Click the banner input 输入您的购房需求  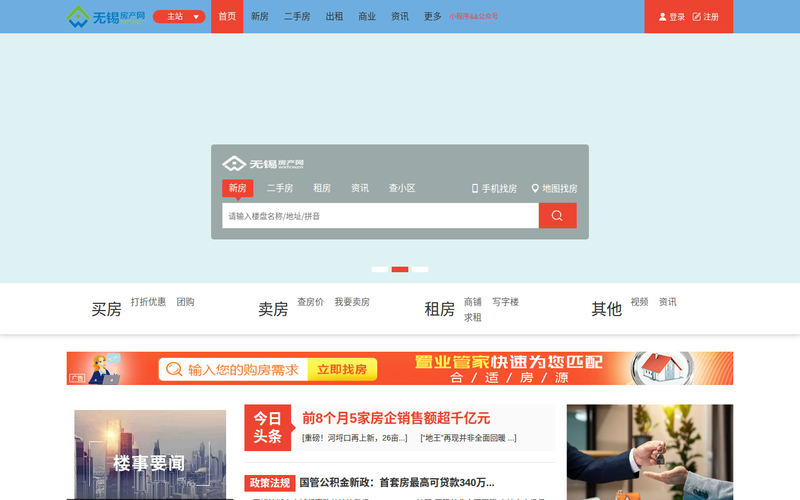click(x=234, y=369)
